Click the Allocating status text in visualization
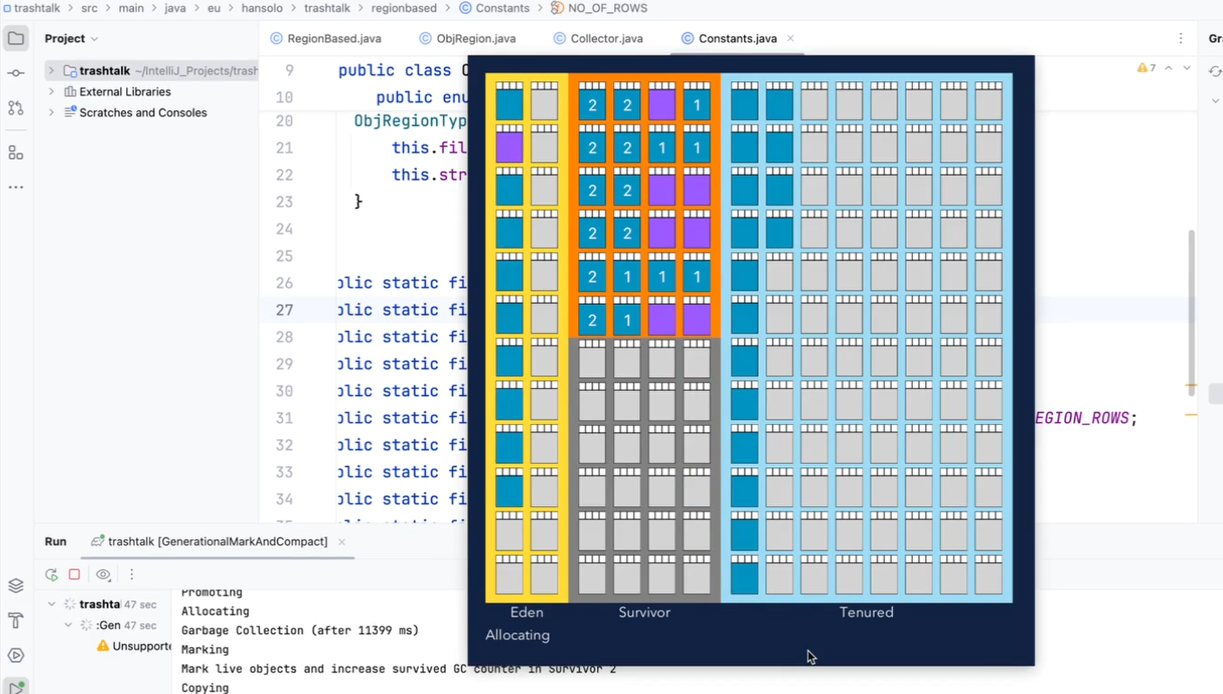The height and width of the screenshot is (694, 1223). (x=517, y=635)
